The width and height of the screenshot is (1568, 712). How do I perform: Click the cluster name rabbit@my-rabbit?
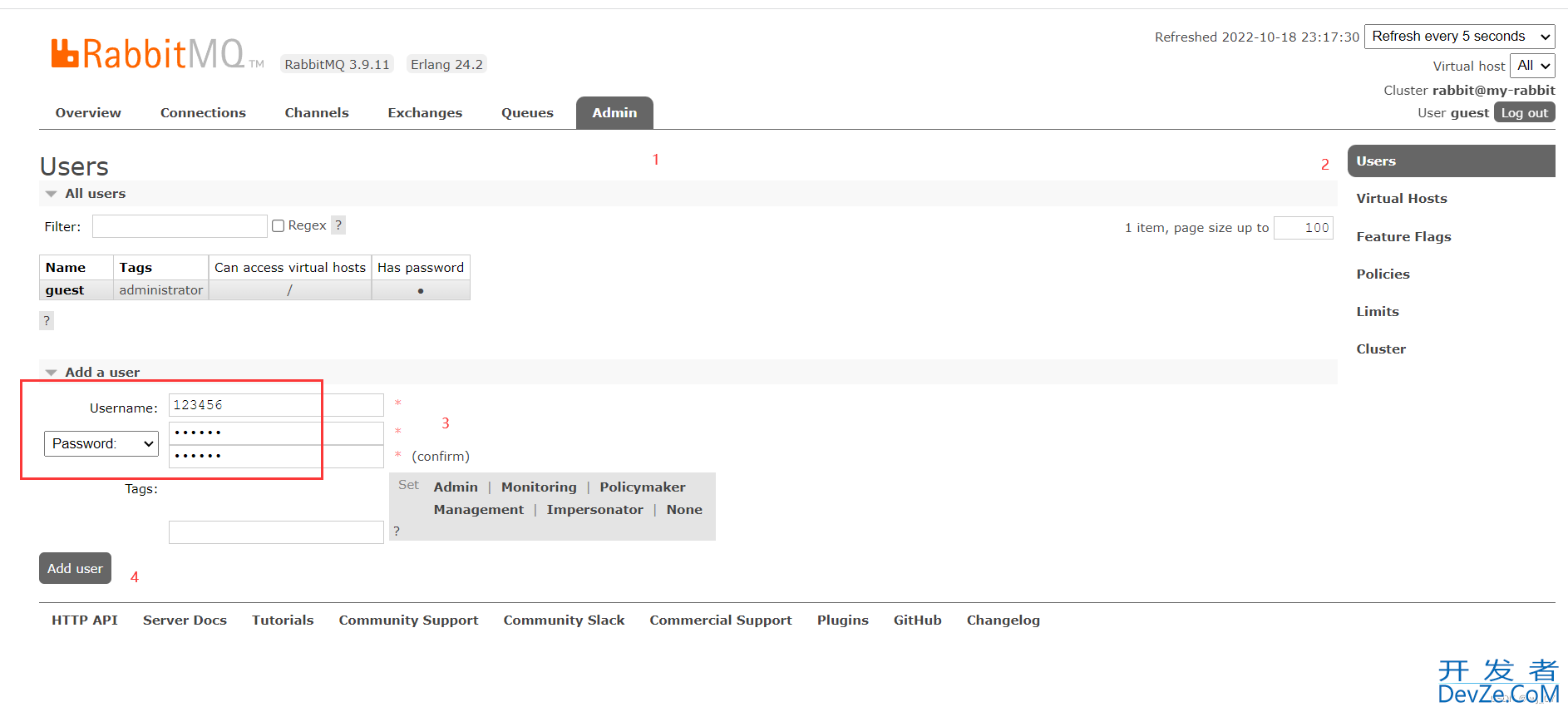(x=1493, y=91)
